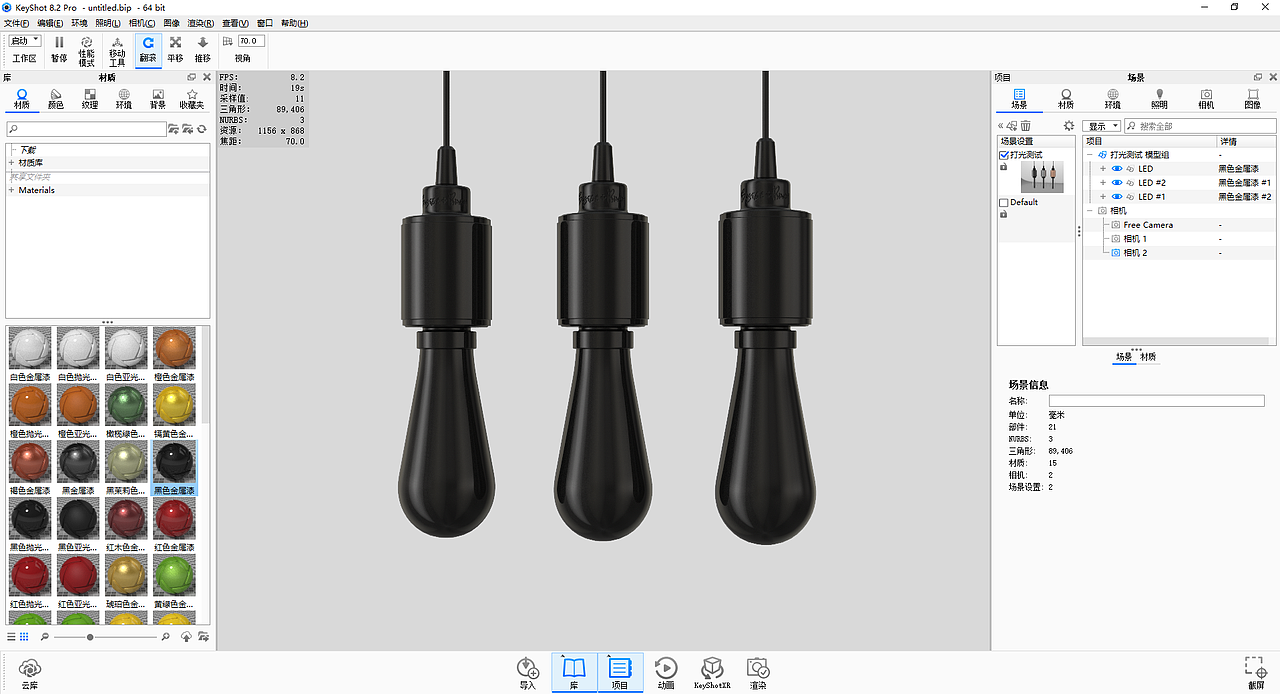
Task: Click the 打光测试 scene set thumbnail
Action: point(1041,177)
